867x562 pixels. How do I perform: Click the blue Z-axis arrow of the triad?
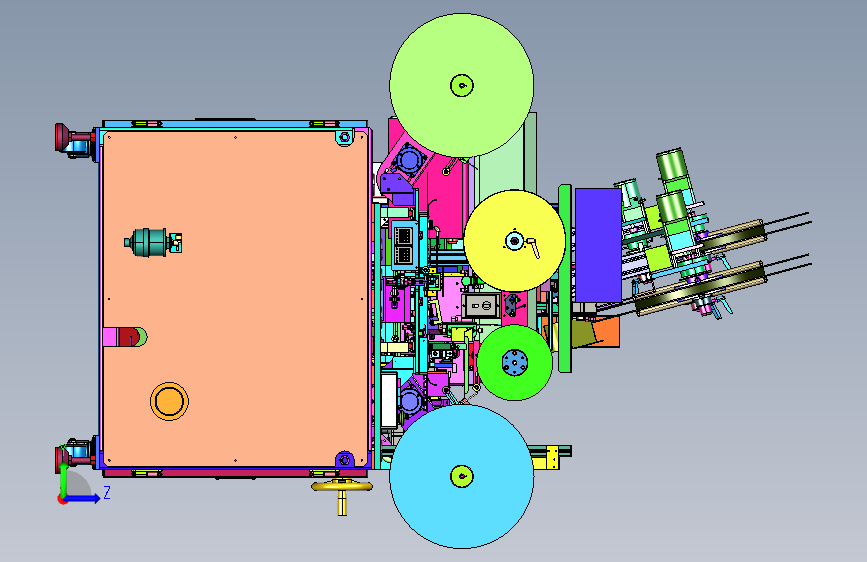tap(83, 498)
